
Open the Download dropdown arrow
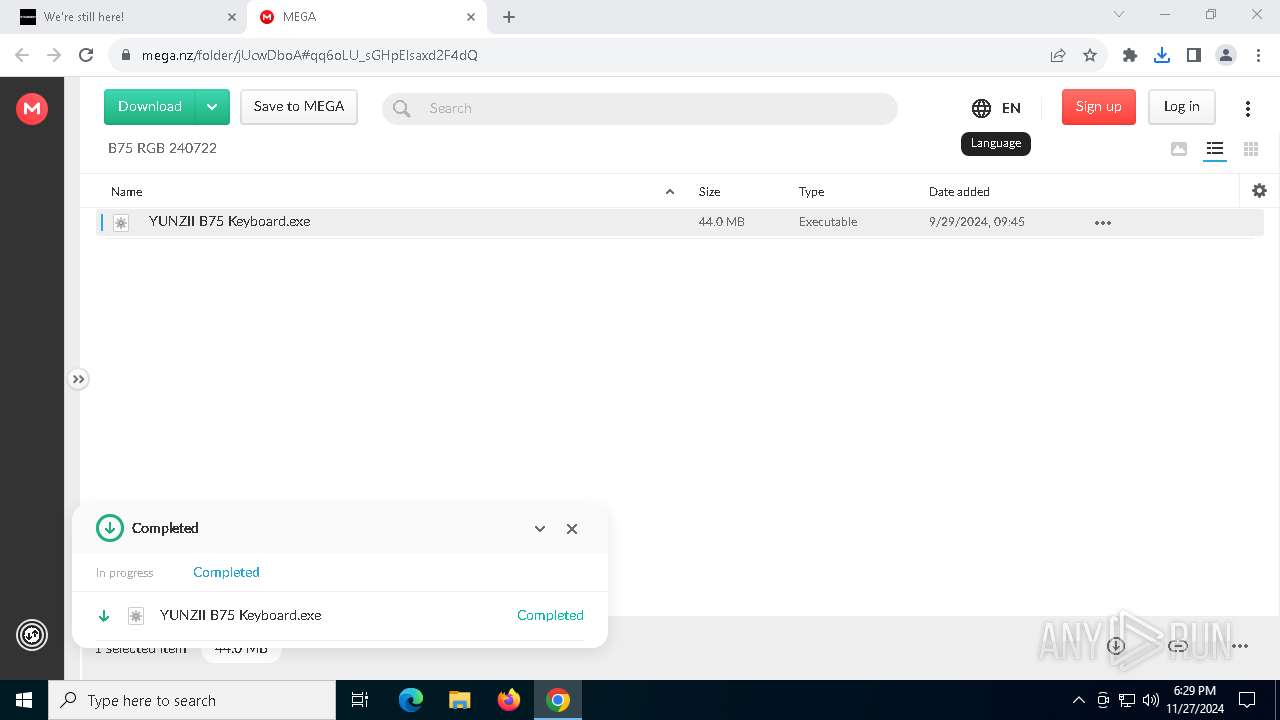coord(212,107)
